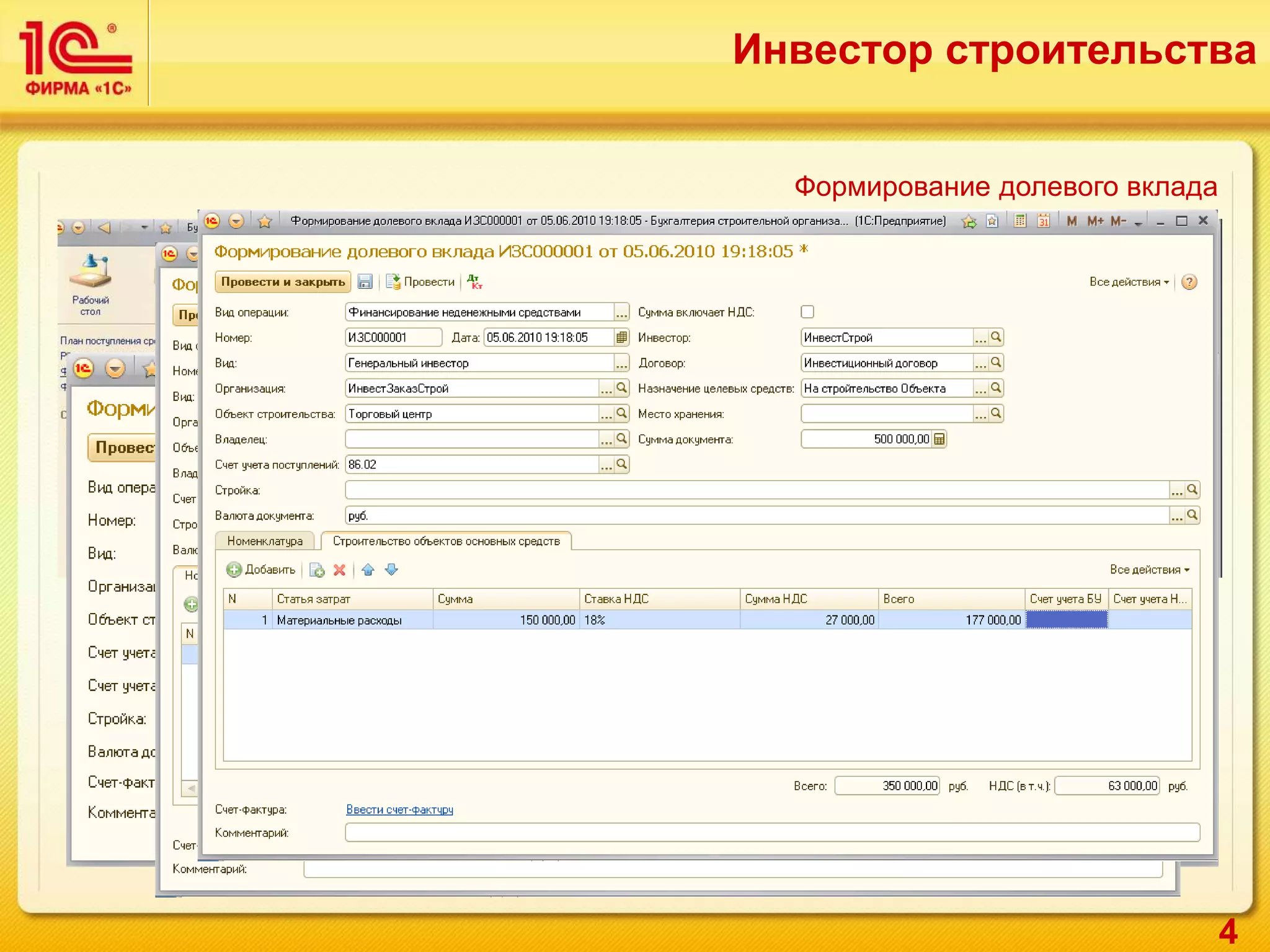Open ellipsis selector for Объект строительства

click(606, 413)
